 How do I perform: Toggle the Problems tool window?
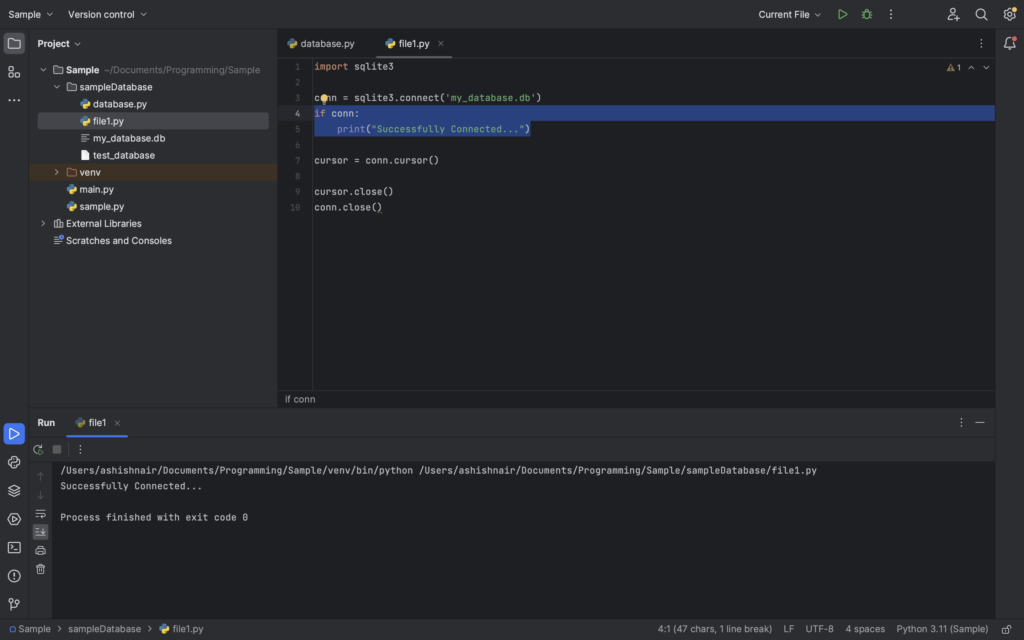14,574
